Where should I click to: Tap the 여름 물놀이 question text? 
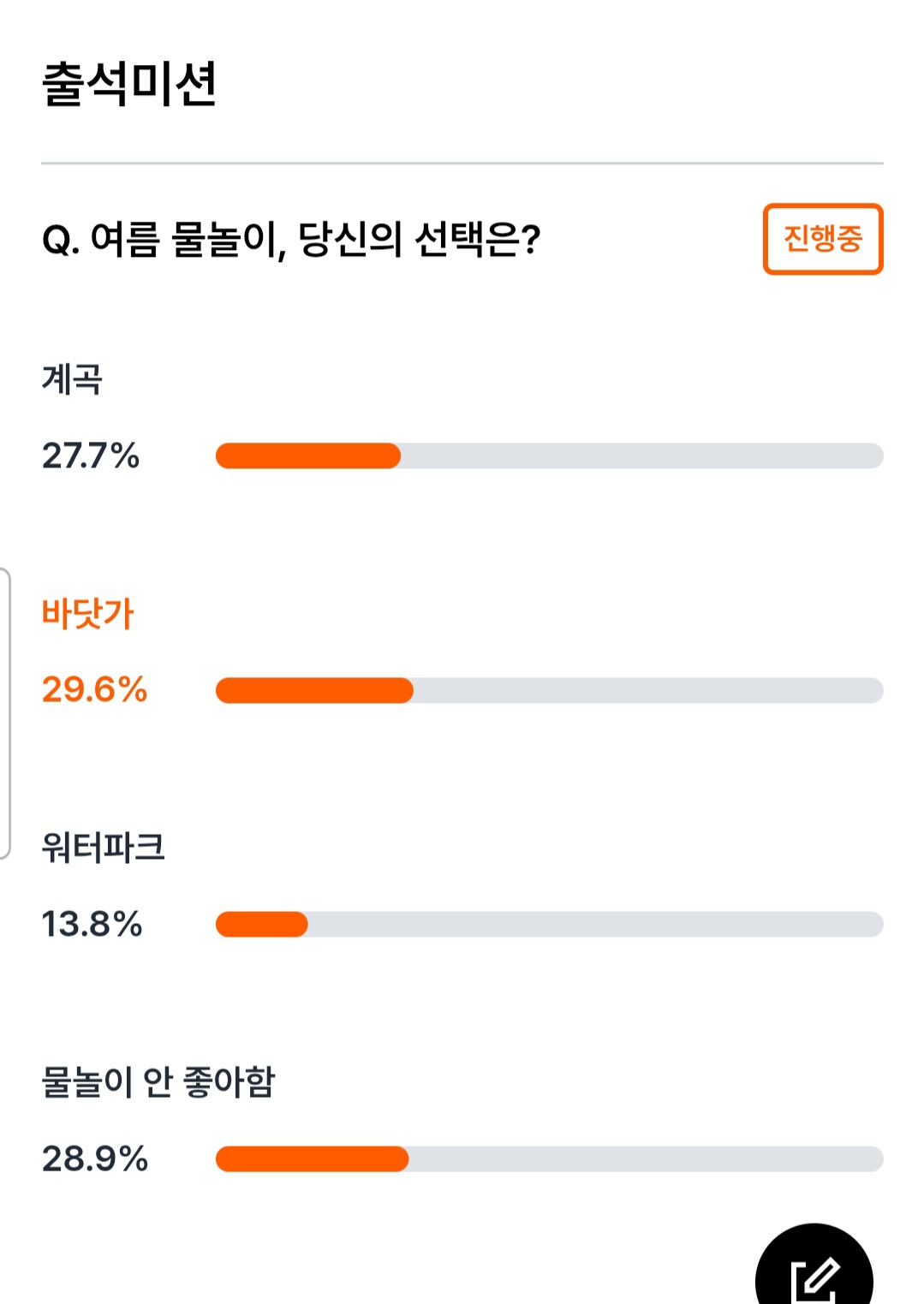click(291, 239)
